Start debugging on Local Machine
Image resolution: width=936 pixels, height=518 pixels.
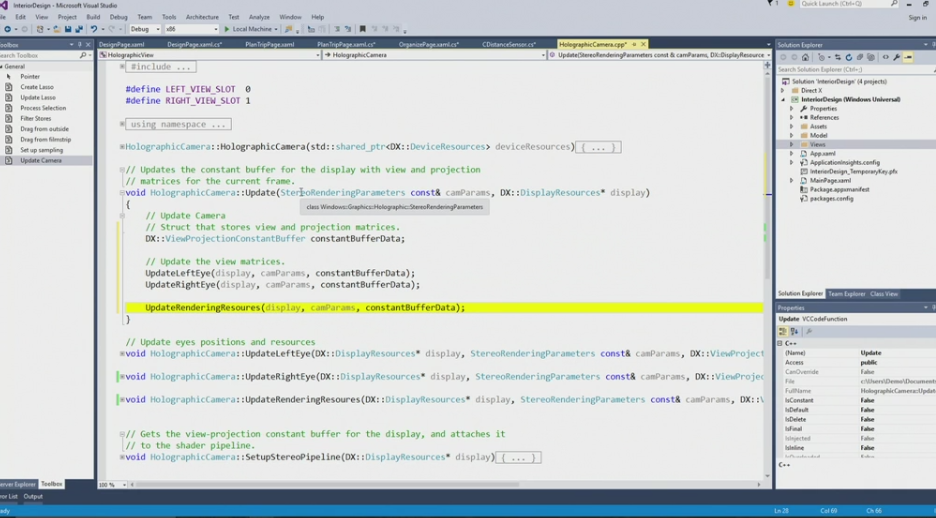click(x=241, y=29)
